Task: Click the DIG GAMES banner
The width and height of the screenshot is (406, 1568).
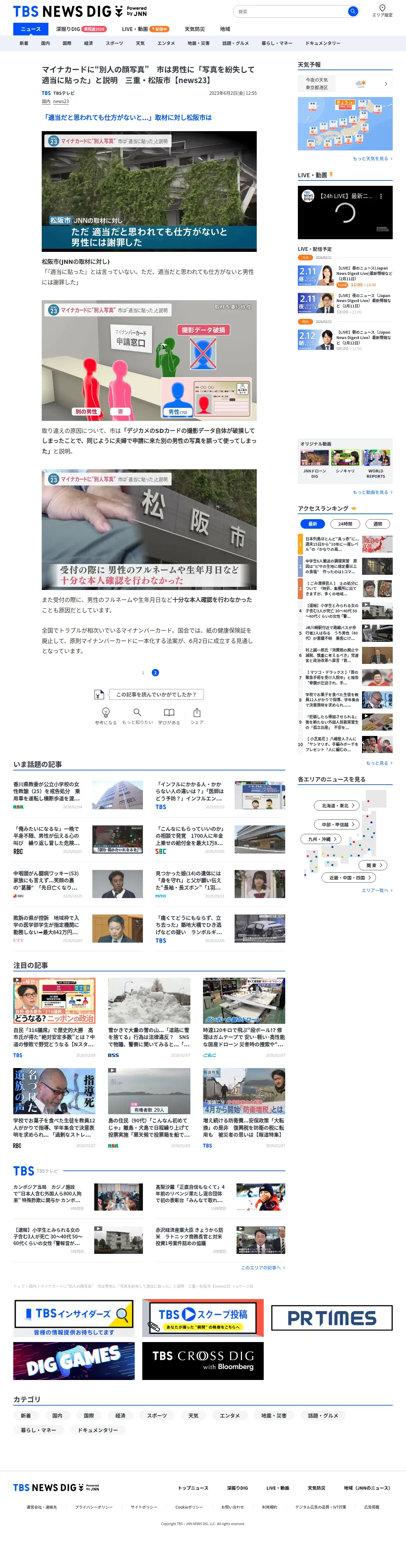Action: 74,1361
